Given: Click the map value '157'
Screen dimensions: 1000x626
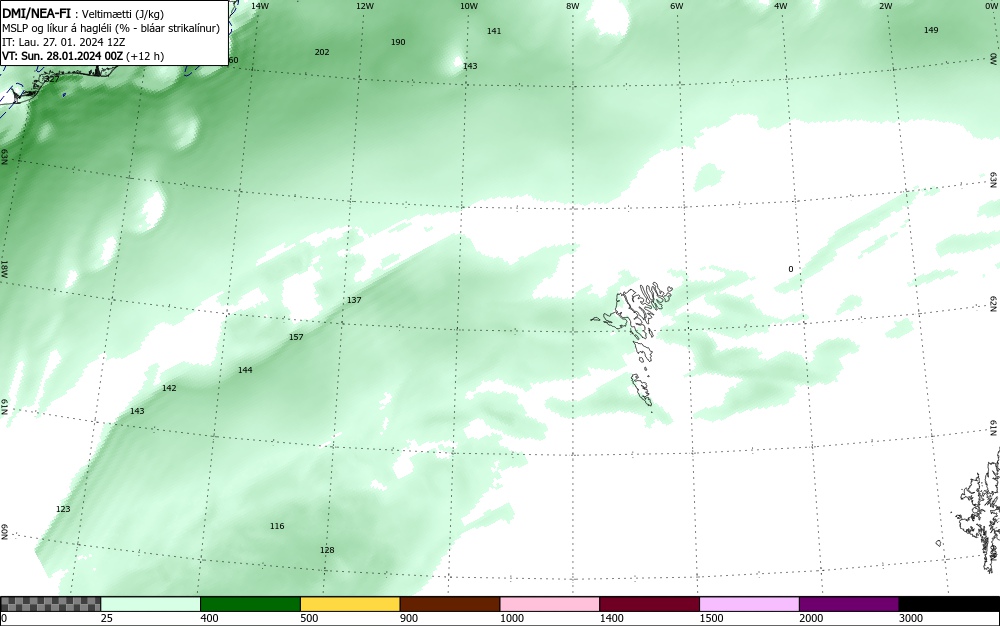Looking at the screenshot, I should click(x=296, y=337).
